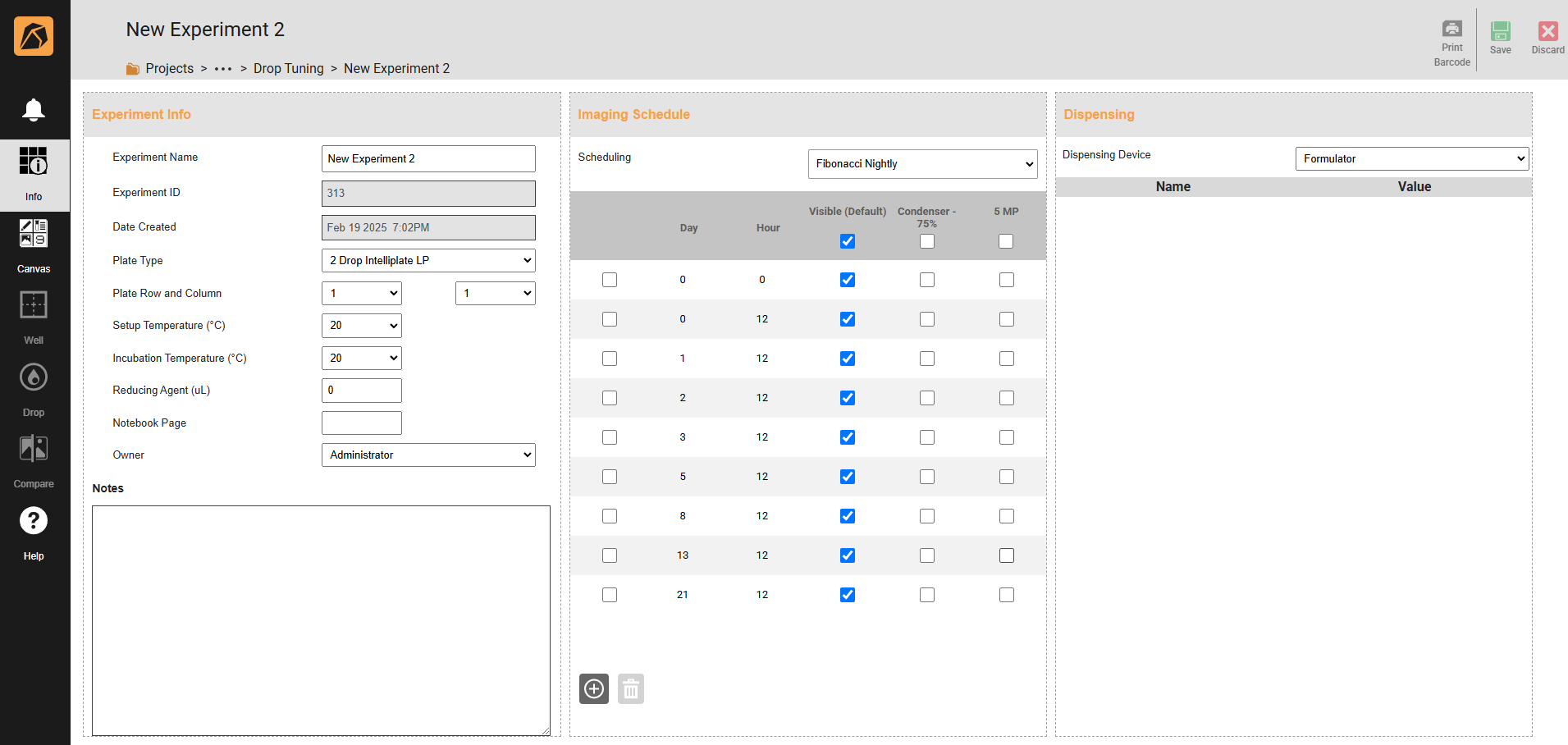Open the Dispensing Device dropdown
1568x745 pixels.
pos(1411,159)
